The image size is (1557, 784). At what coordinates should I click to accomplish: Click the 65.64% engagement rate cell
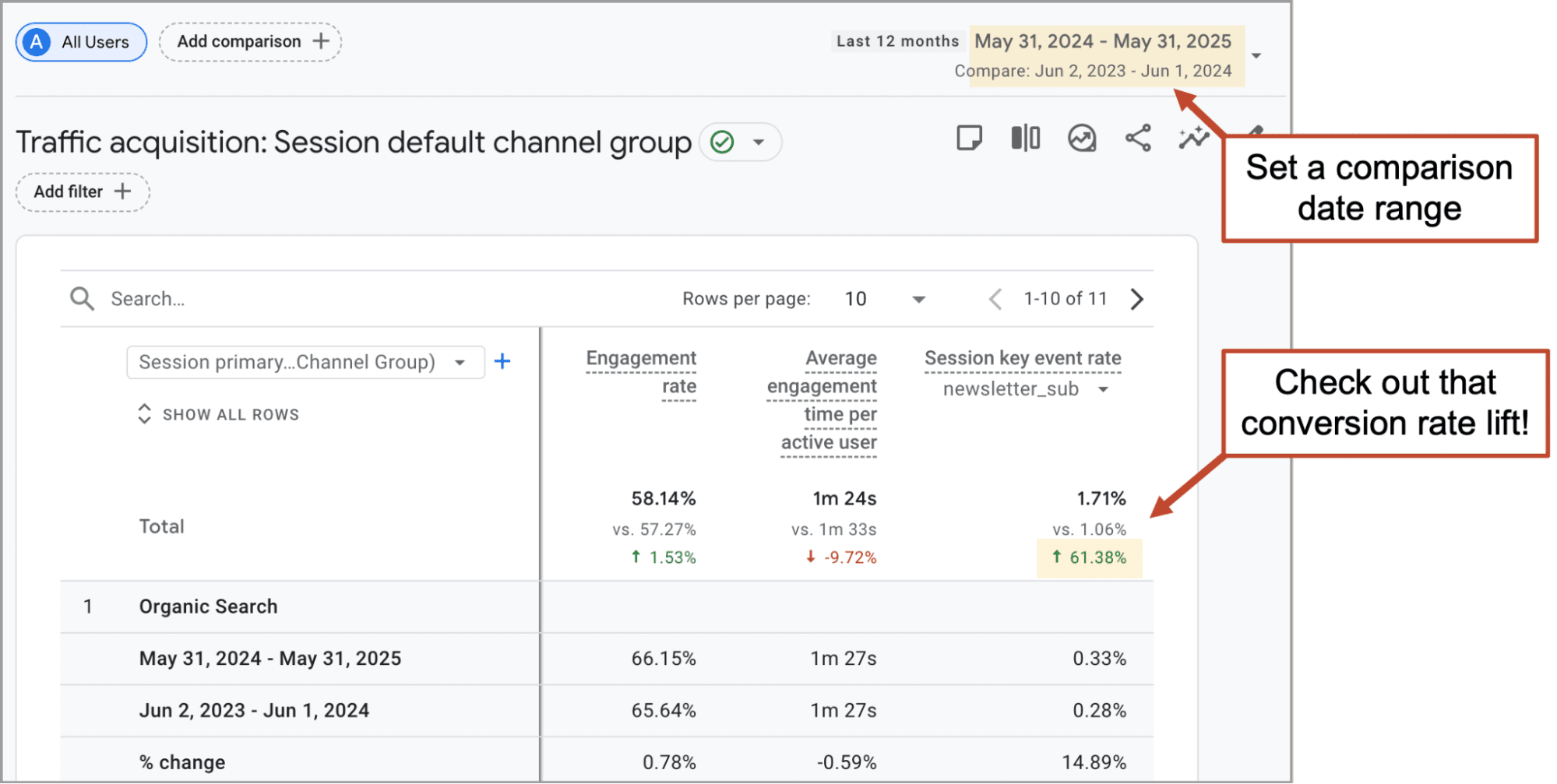tap(664, 711)
